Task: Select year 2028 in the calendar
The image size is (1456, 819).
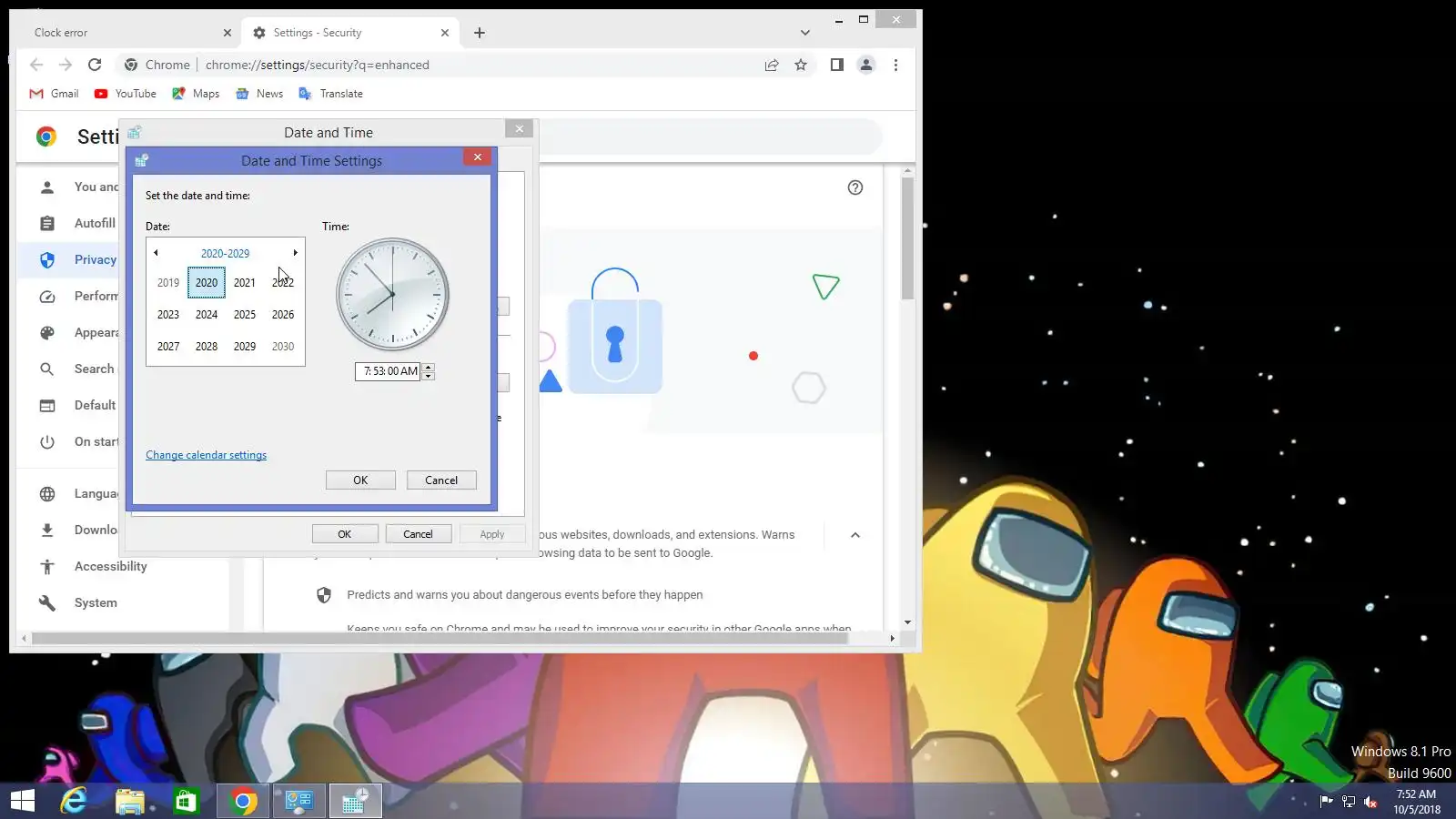Action: point(207,347)
